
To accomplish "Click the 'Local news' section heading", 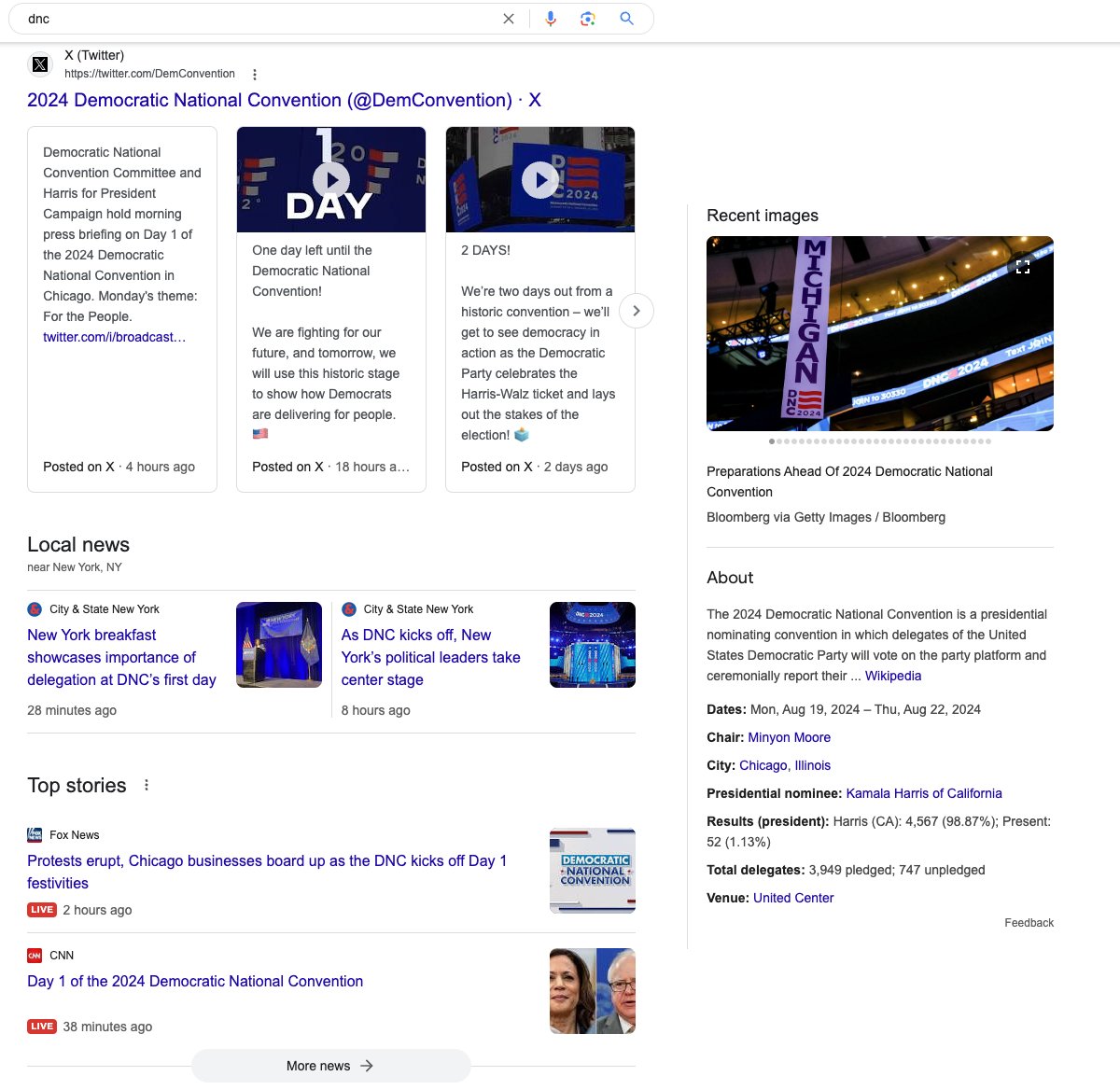I will tap(78, 545).
